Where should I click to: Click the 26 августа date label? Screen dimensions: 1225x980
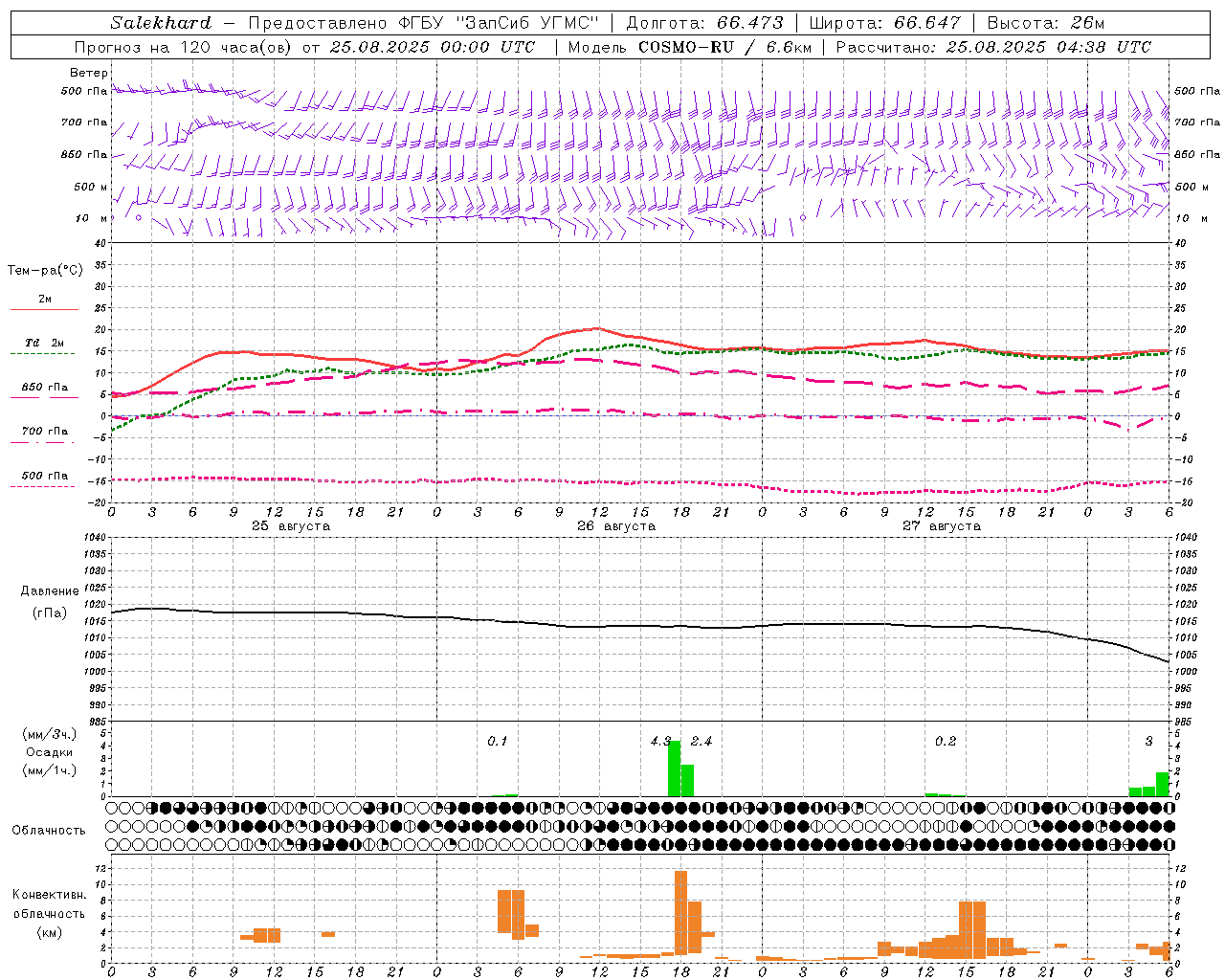[616, 526]
